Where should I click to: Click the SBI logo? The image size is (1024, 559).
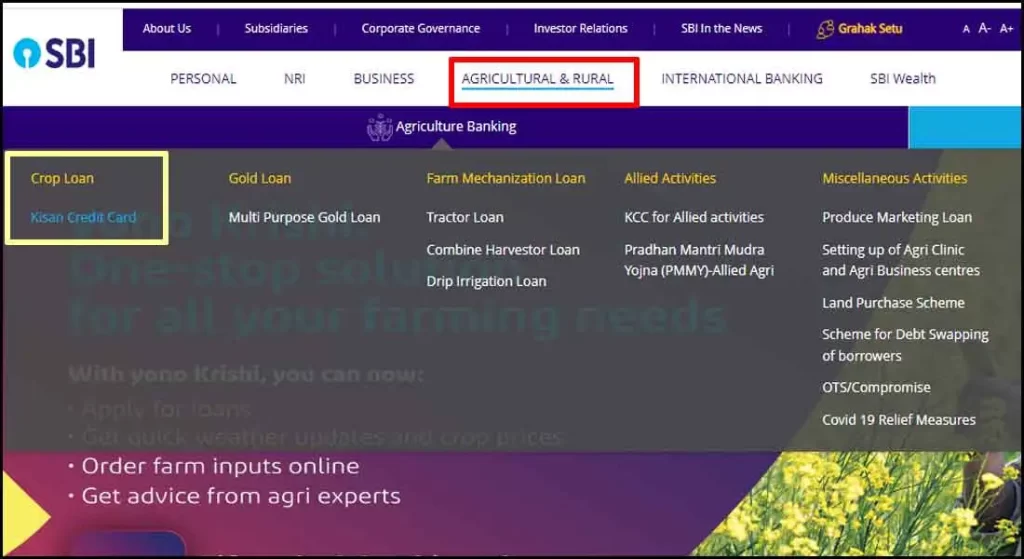click(x=55, y=53)
